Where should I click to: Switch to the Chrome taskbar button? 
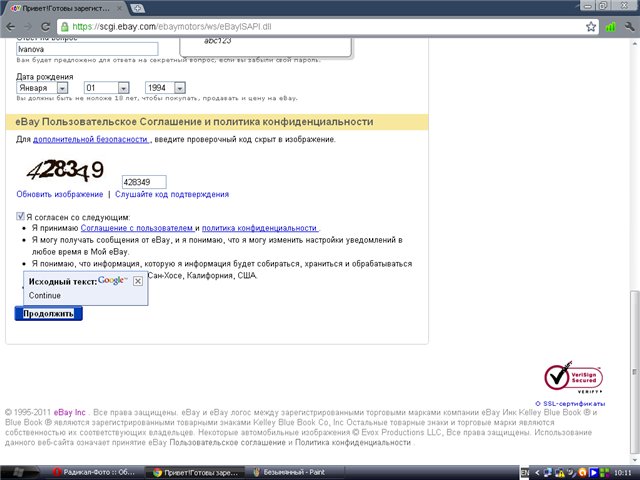[195, 472]
